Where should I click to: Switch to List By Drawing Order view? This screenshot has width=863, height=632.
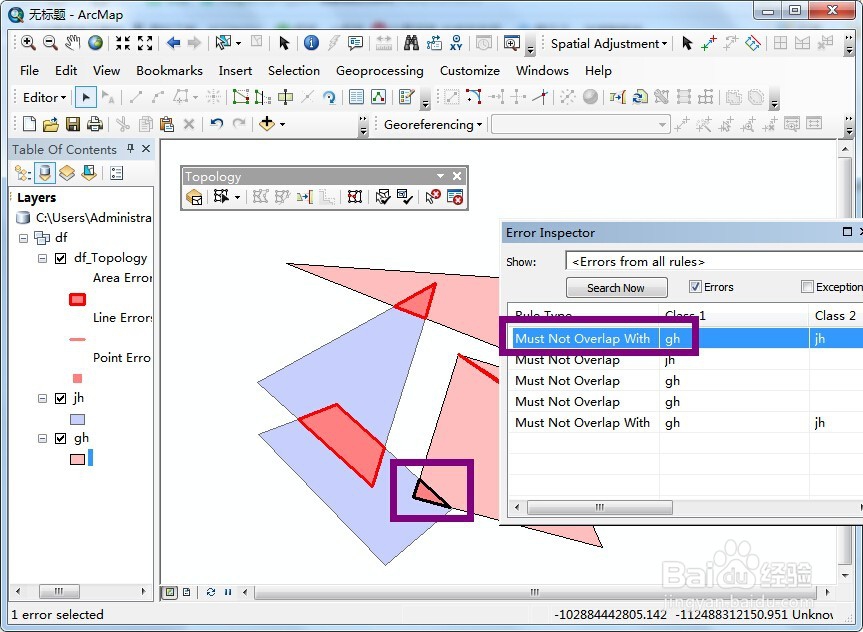coord(23,173)
